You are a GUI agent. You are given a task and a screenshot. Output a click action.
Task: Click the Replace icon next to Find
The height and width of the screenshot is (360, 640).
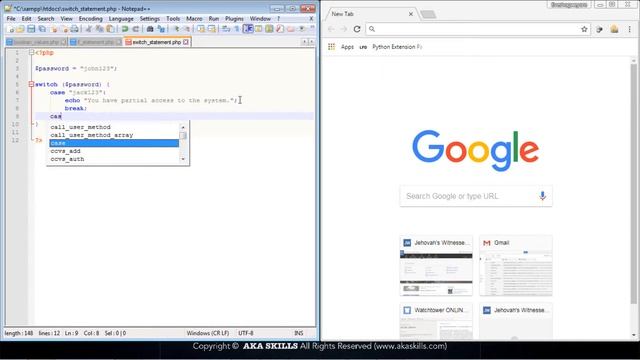pyautogui.click(x=161, y=29)
